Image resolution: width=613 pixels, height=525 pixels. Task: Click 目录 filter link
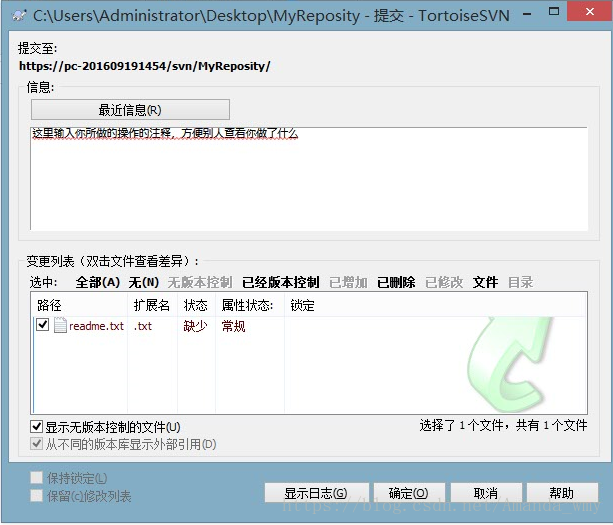[520, 282]
